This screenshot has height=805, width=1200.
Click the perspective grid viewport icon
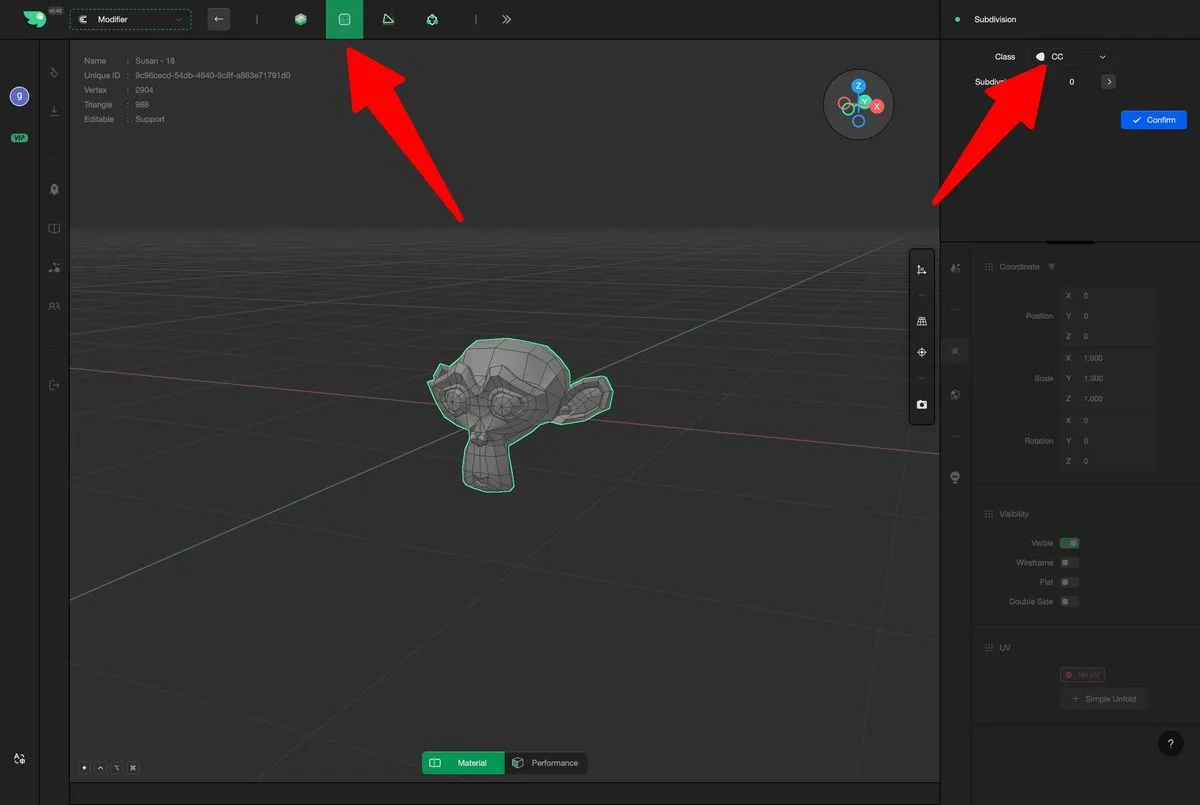[922, 321]
